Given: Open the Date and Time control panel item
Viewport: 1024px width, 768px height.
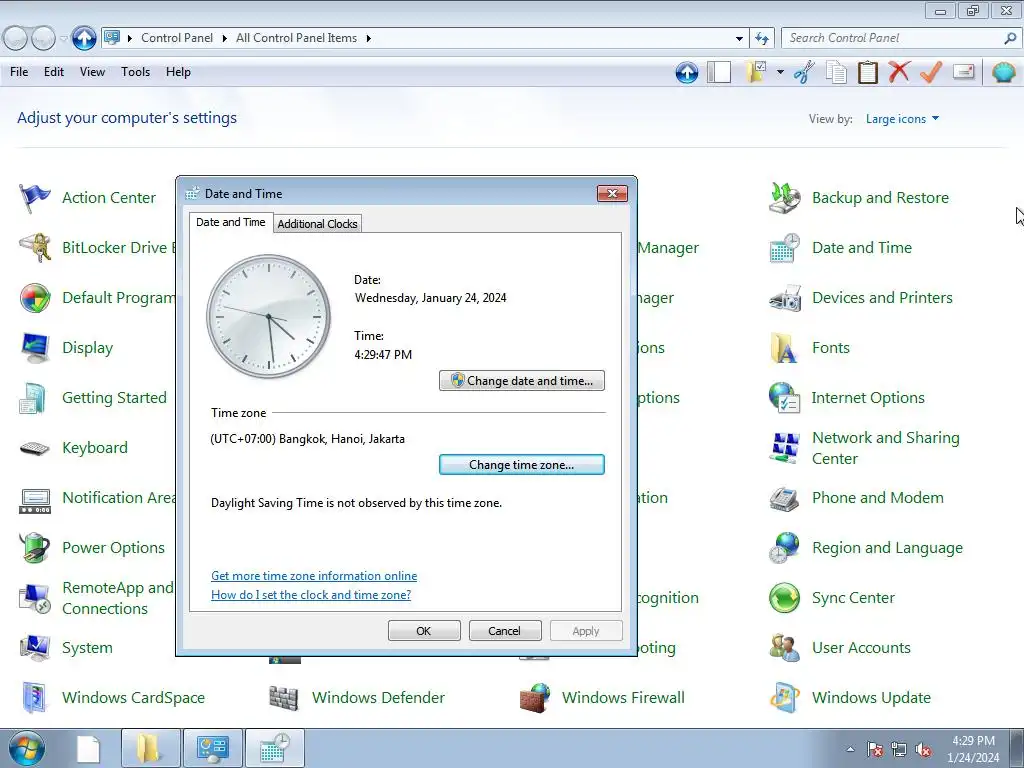Looking at the screenshot, I should (841, 248).
